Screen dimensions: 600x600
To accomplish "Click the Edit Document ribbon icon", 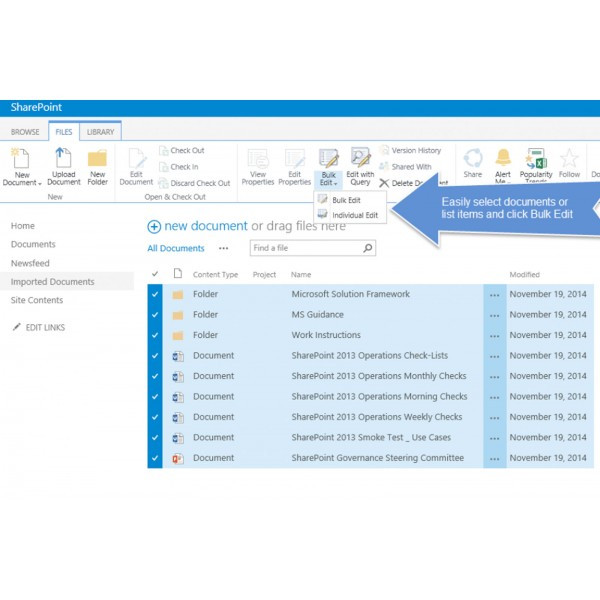I will (137, 158).
